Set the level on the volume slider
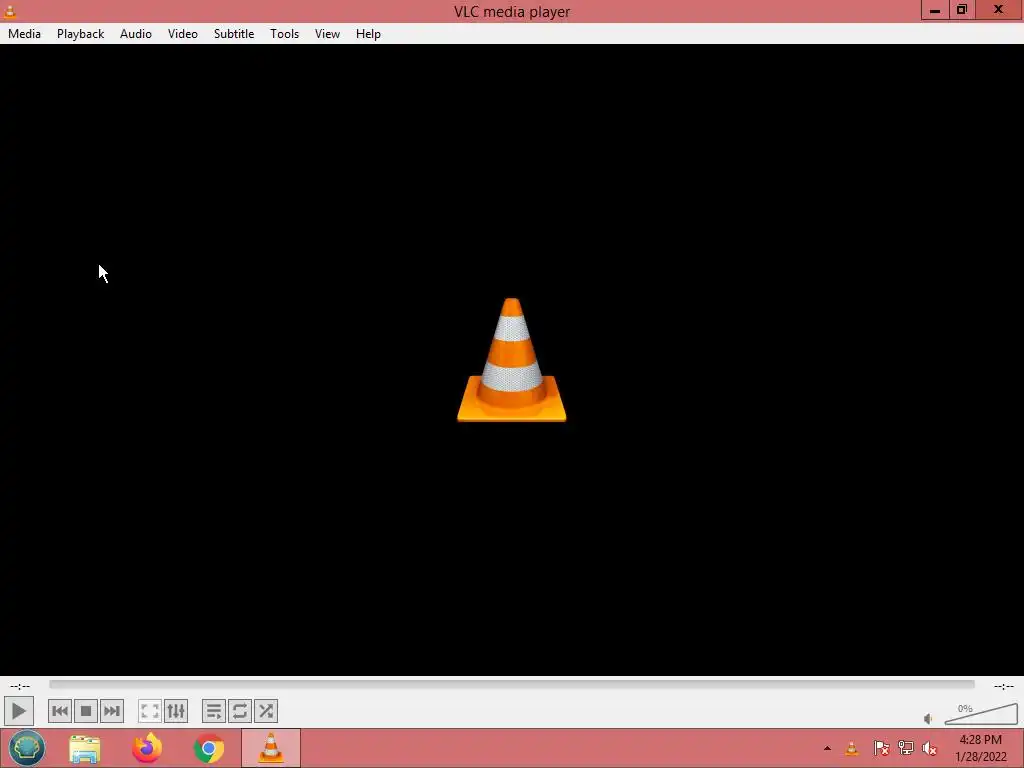Image resolution: width=1024 pixels, height=768 pixels. (981, 714)
